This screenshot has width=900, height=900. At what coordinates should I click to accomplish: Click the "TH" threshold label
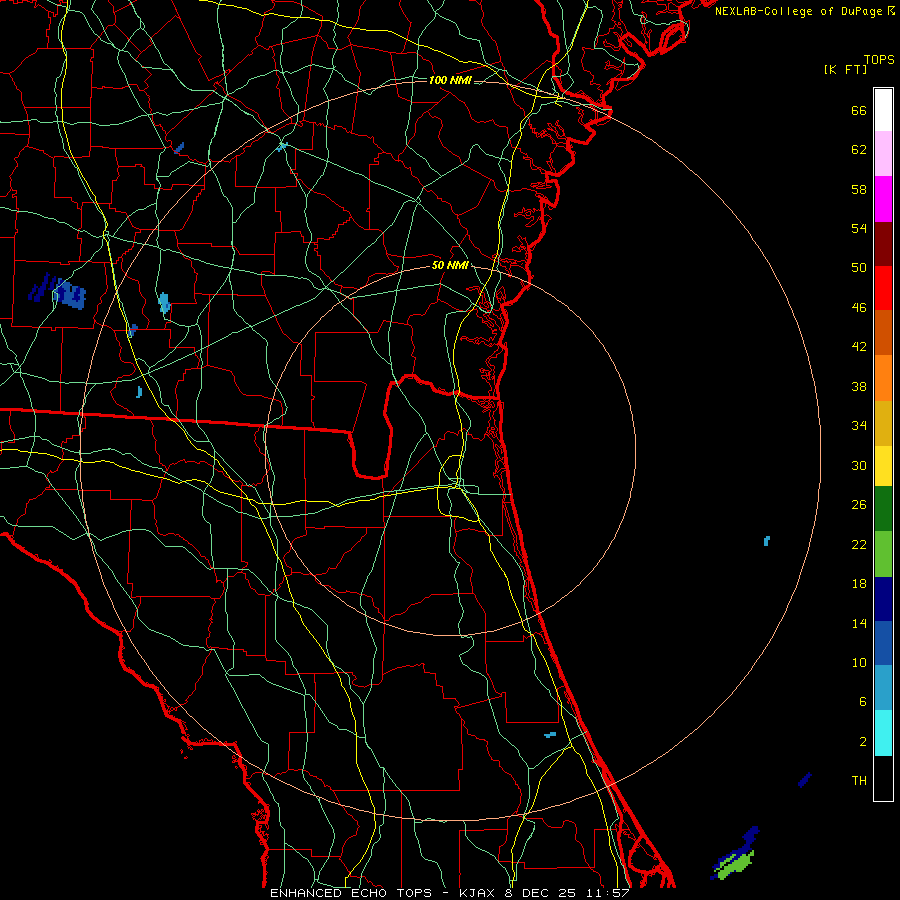[x=859, y=781]
